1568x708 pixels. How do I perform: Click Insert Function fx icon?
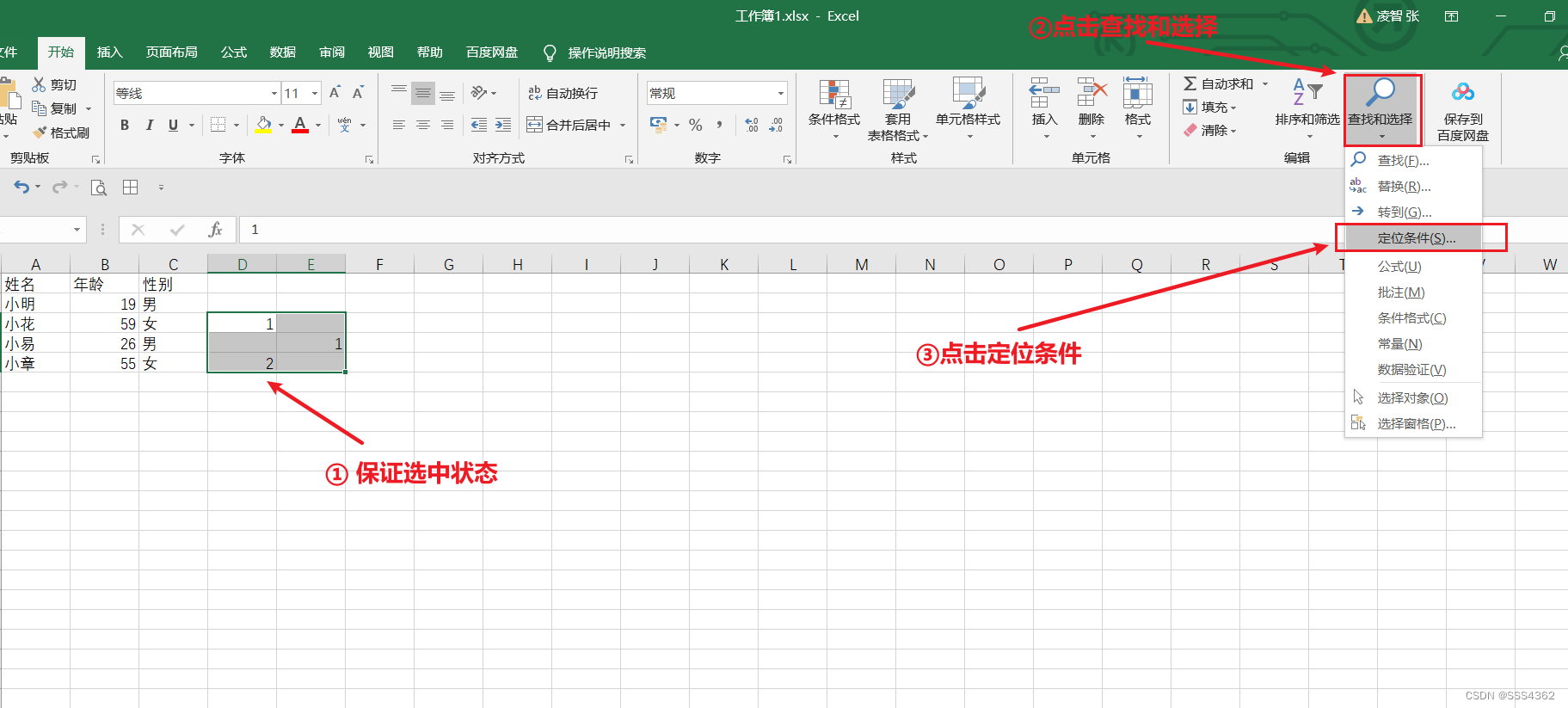[x=215, y=230]
